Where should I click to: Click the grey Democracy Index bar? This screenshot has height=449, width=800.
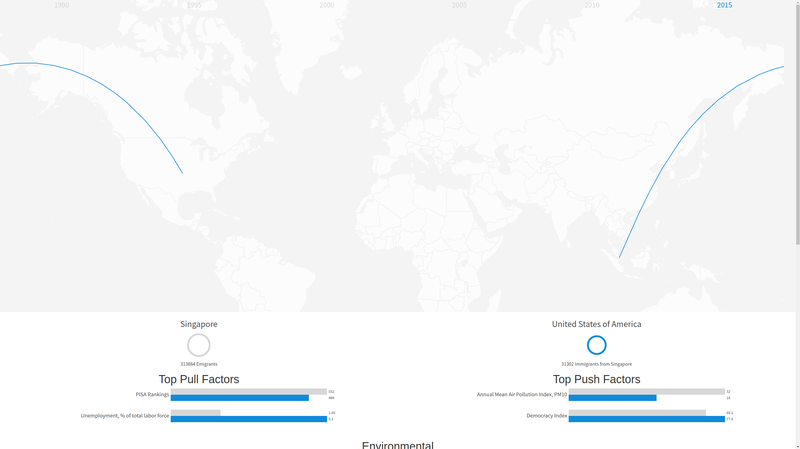[637, 412]
